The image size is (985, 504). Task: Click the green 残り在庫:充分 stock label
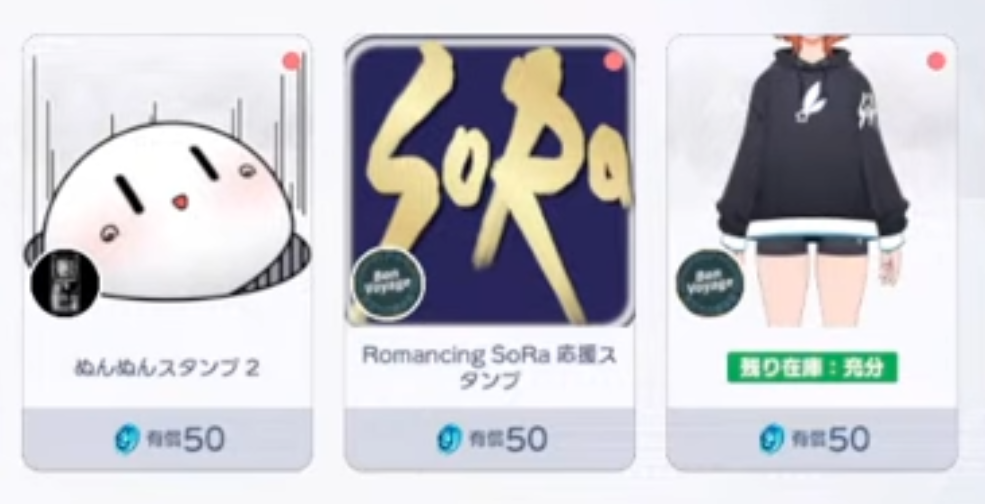tap(812, 368)
